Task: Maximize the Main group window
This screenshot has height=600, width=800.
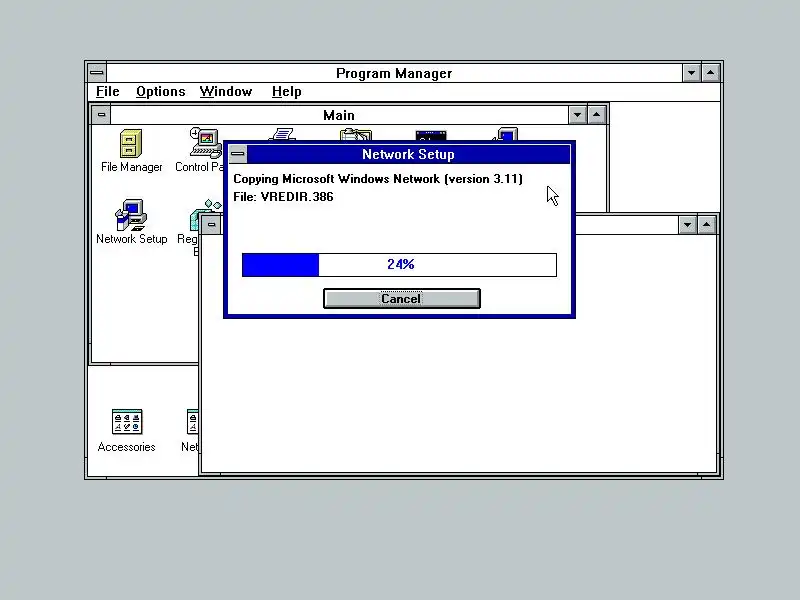Action: [x=596, y=115]
